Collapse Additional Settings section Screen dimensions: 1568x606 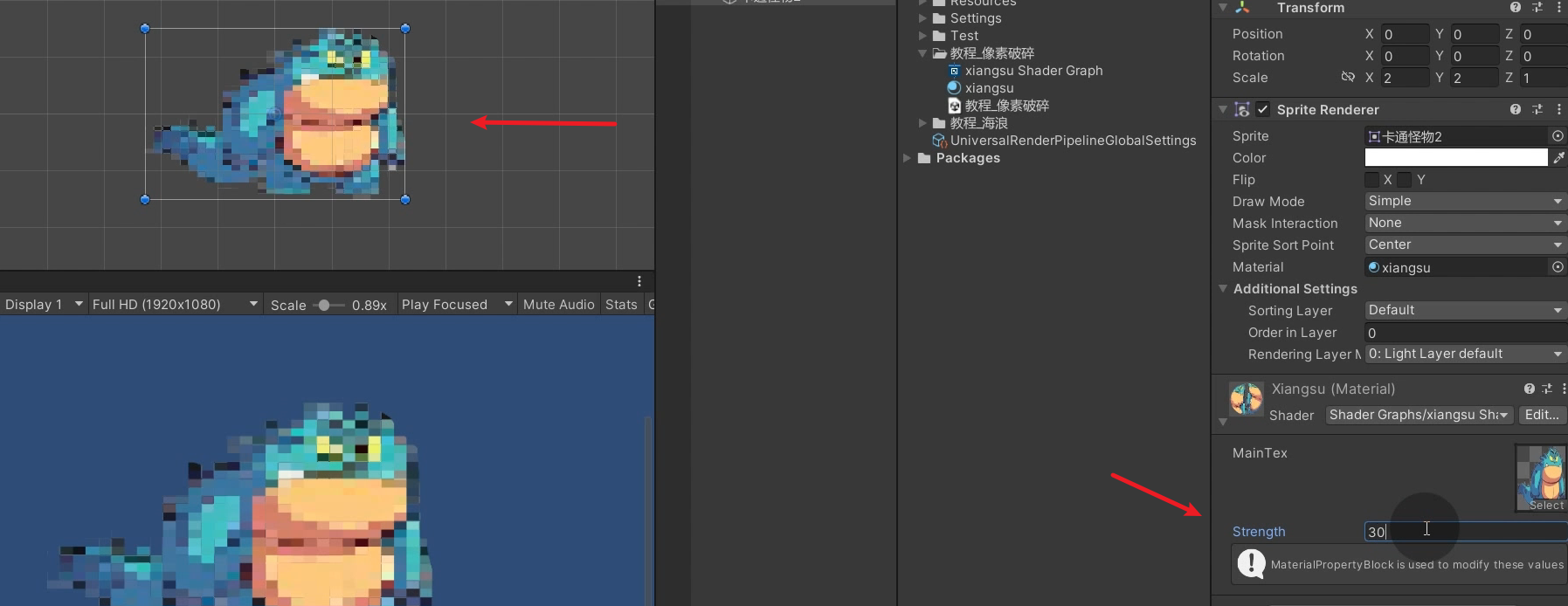tap(1223, 288)
